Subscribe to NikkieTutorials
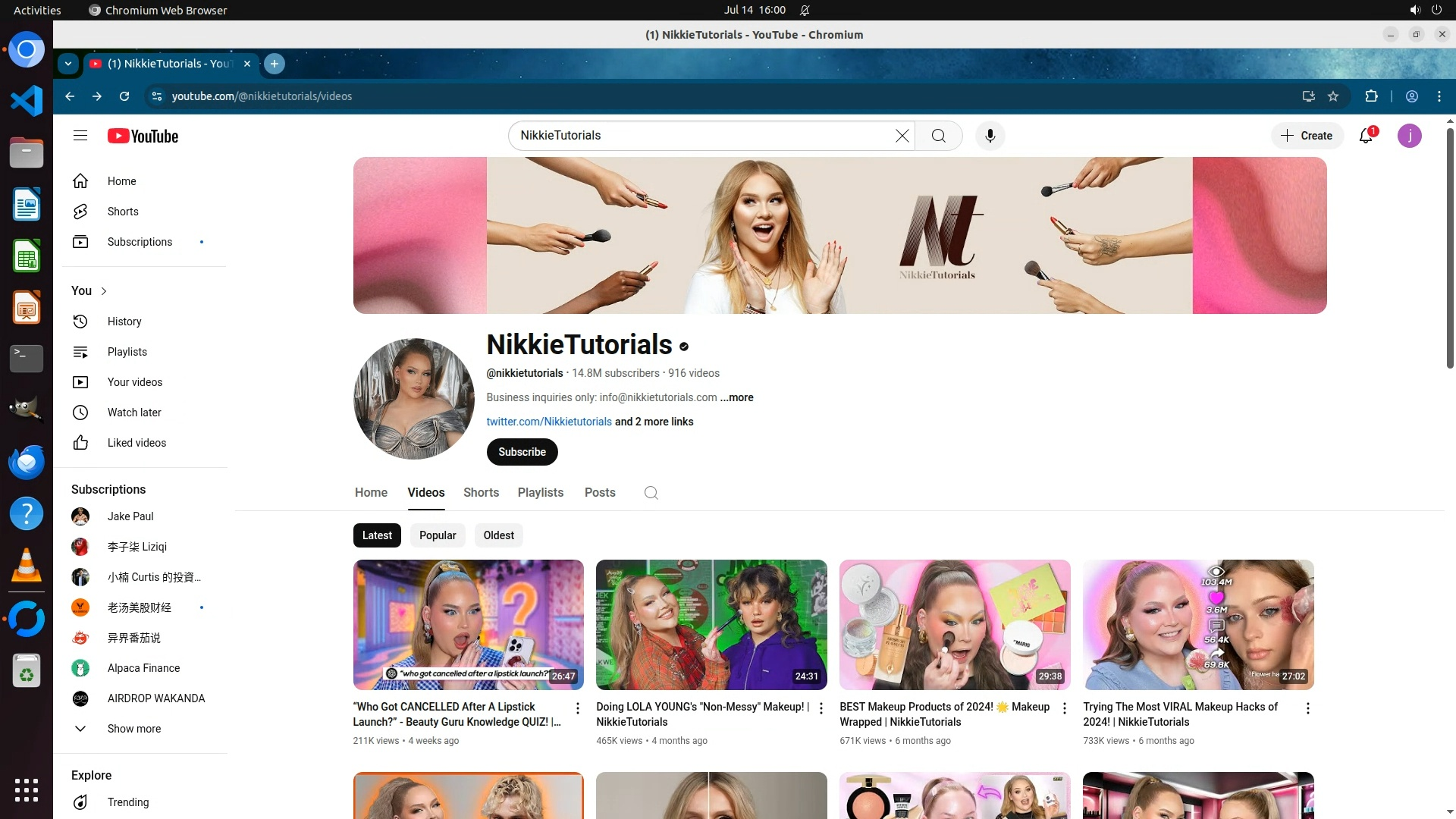The height and width of the screenshot is (819, 1456). (522, 452)
